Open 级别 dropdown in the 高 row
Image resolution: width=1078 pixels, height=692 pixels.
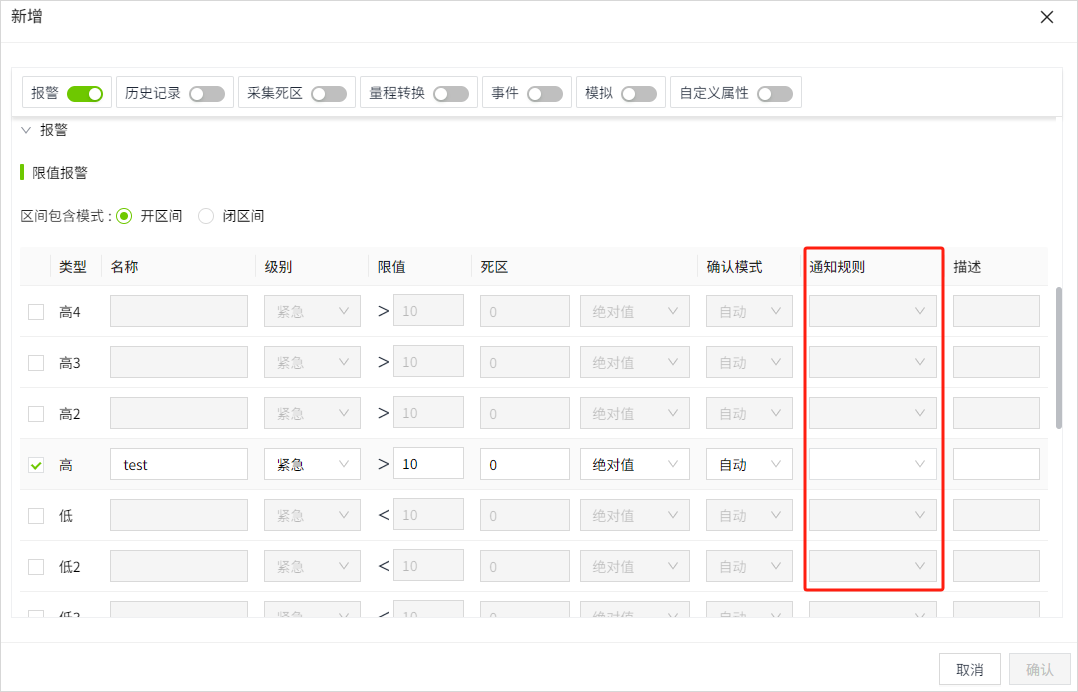point(312,465)
